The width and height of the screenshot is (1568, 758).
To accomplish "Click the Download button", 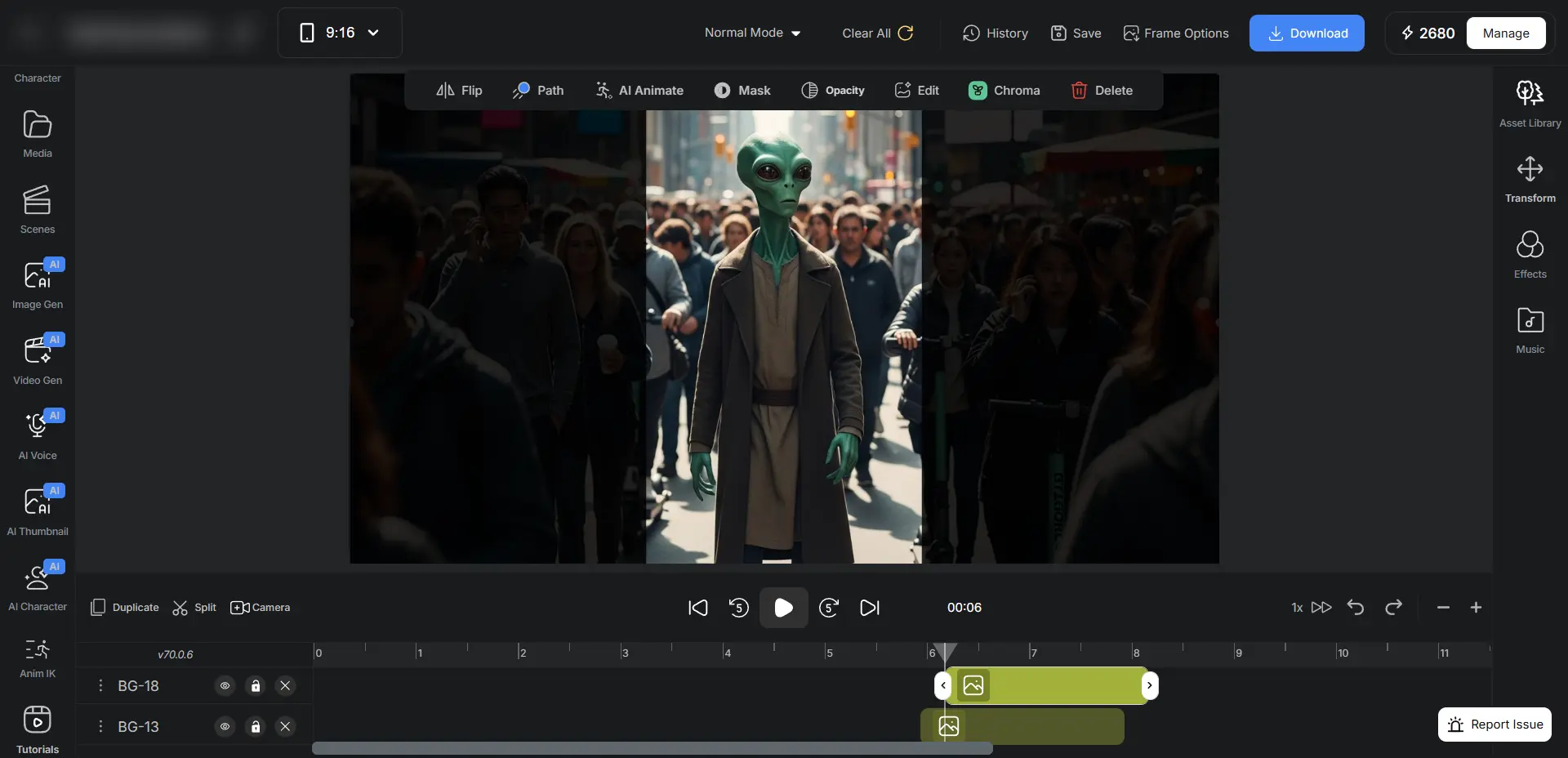I will (x=1306, y=33).
